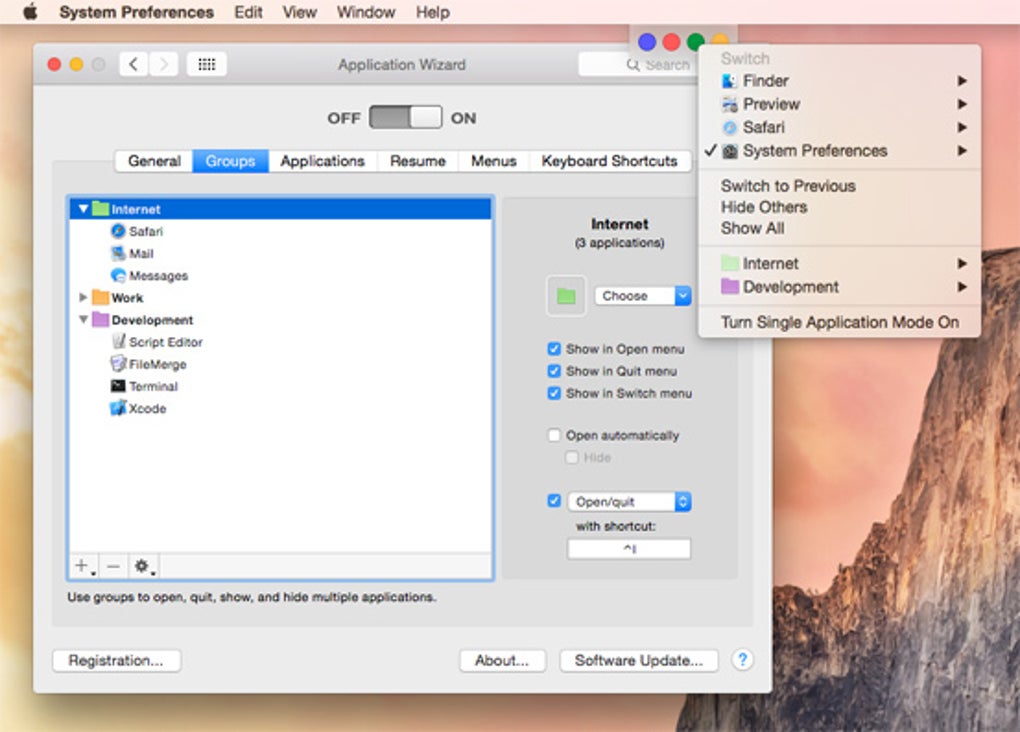Click the Xcode icon in tree
Image resolution: width=1020 pixels, height=732 pixels.
(x=118, y=408)
